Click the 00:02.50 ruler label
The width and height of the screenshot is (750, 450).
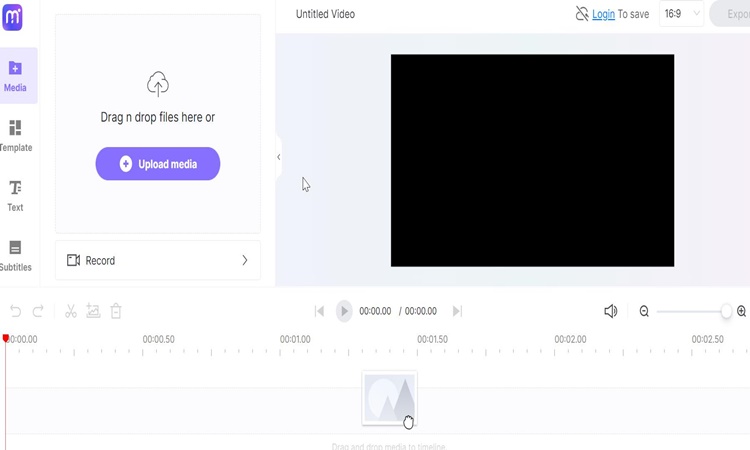point(707,339)
